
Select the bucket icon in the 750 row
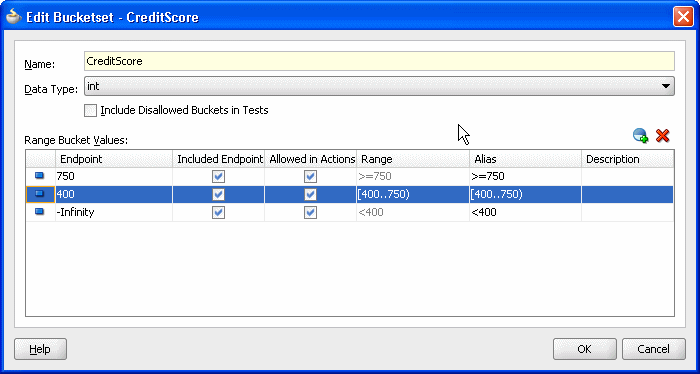click(x=40, y=176)
